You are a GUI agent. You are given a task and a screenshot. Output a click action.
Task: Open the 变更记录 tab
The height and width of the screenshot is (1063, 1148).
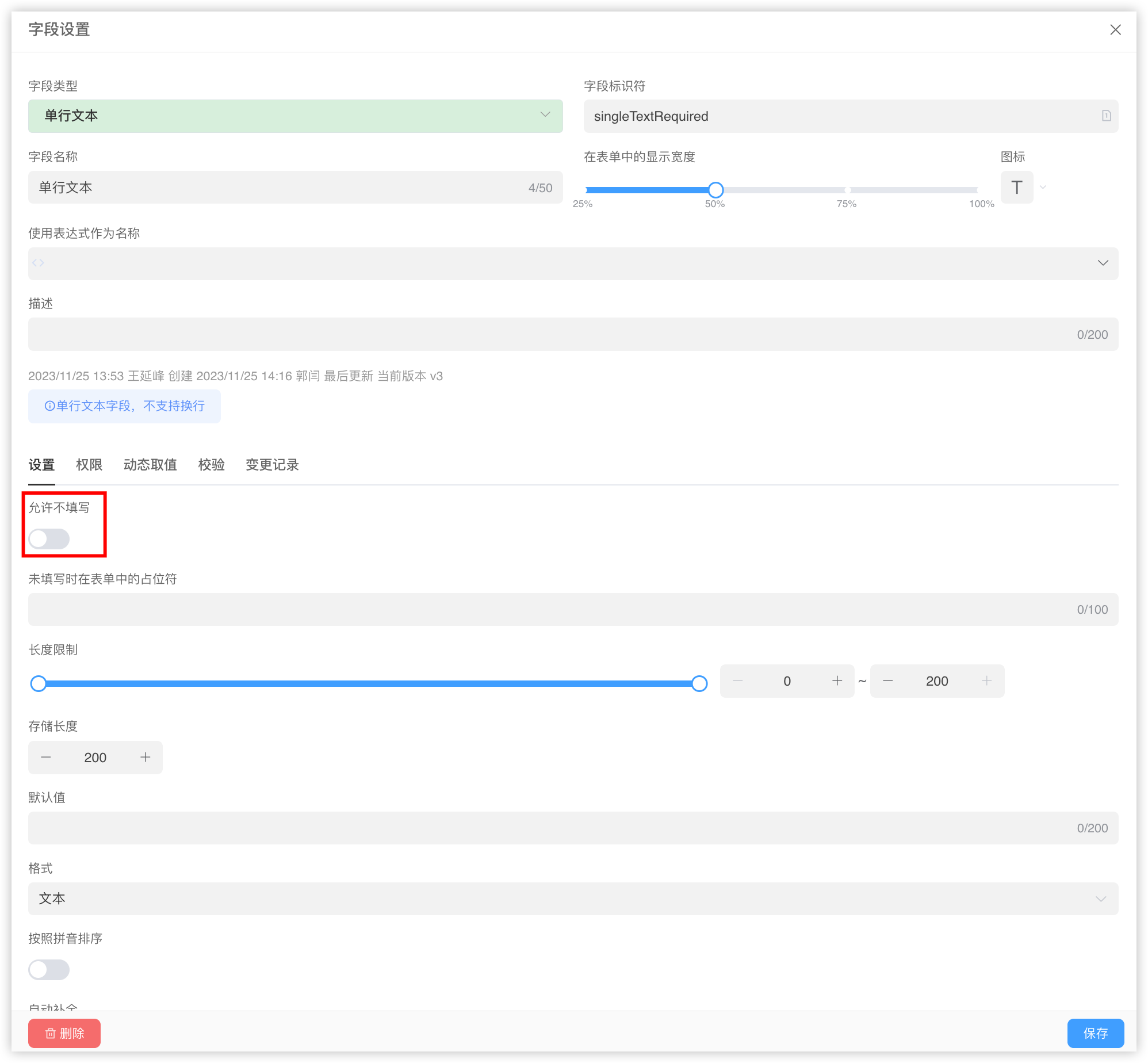tap(272, 465)
